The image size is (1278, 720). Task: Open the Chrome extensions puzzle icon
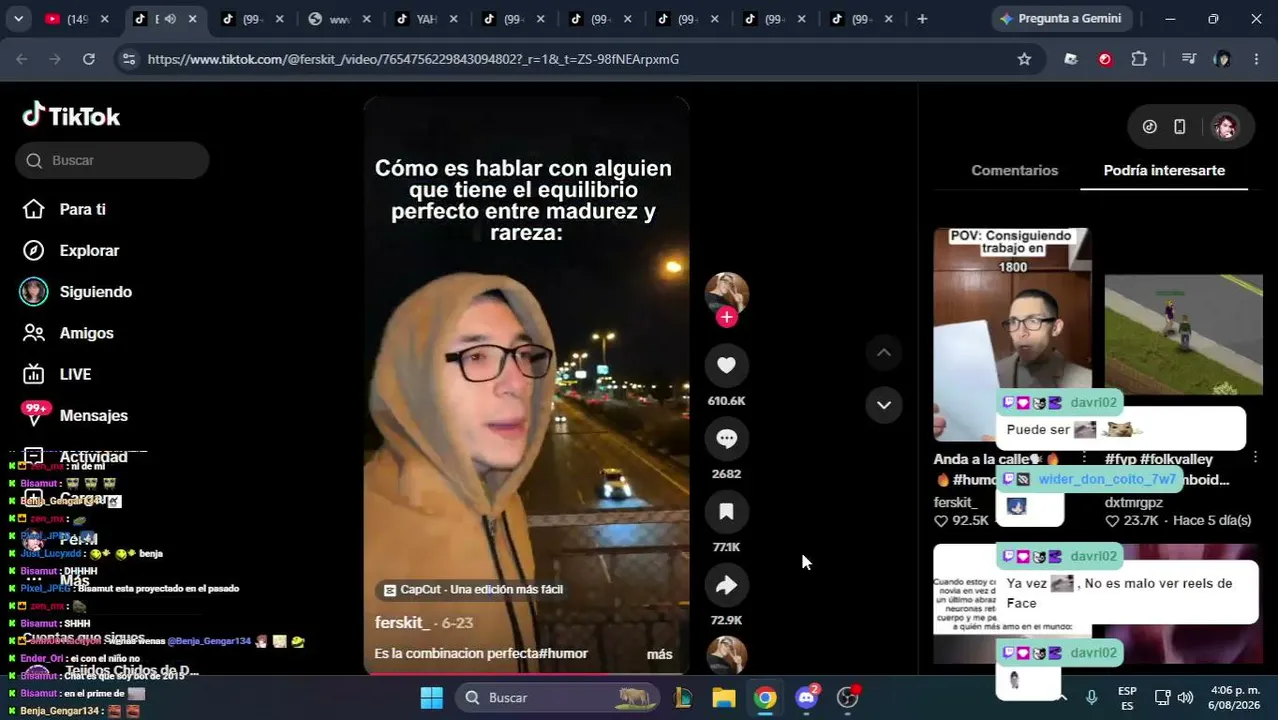[1139, 59]
